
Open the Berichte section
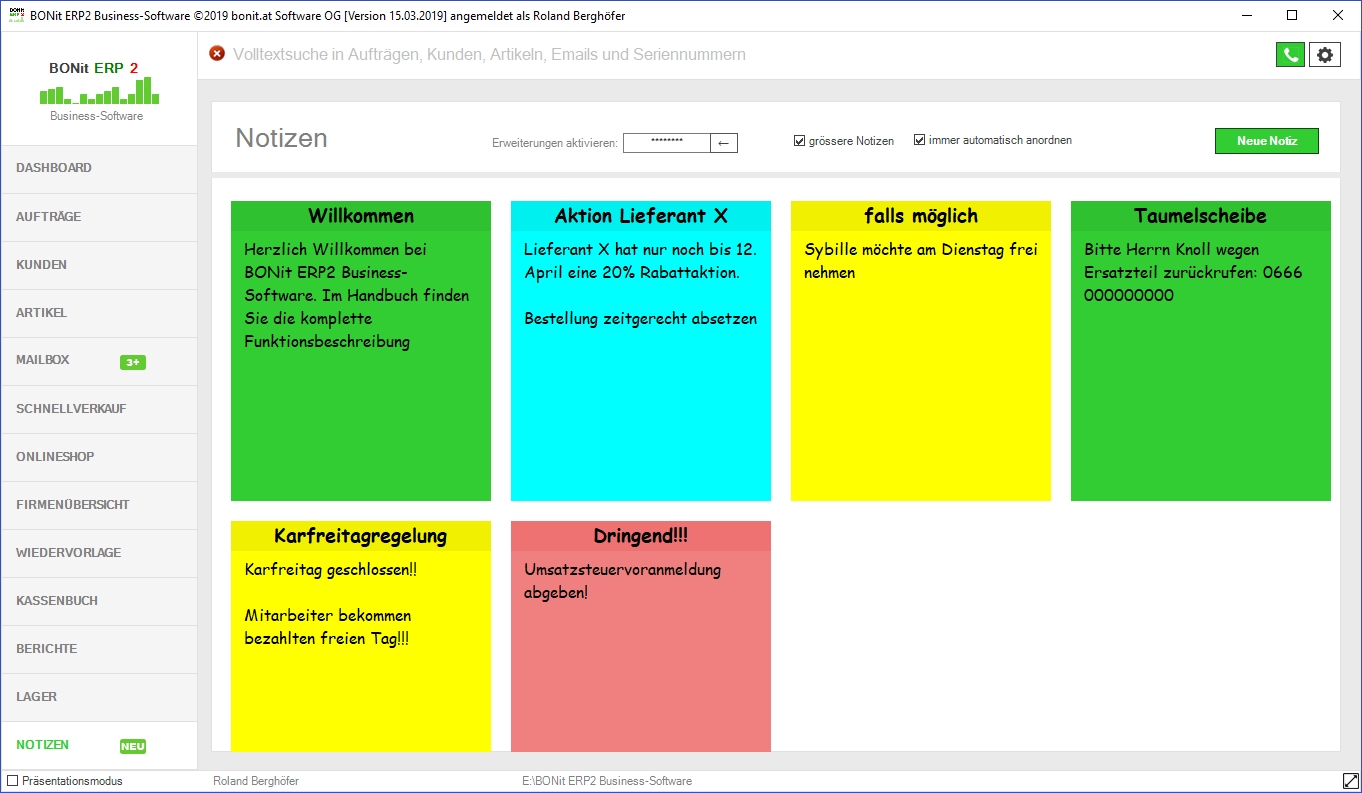click(99, 649)
